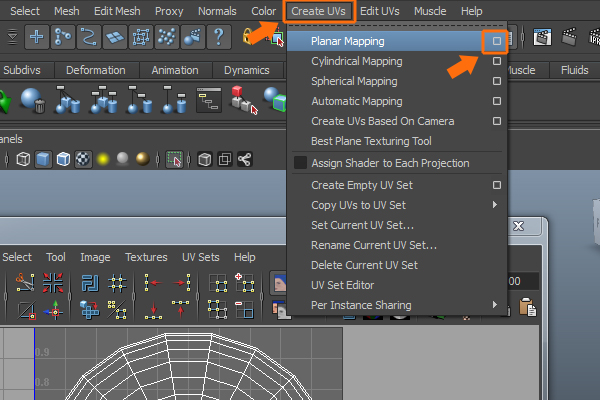This screenshot has height=400, width=600.
Task: Choose Automatic Mapping from the menu
Action: coord(356,101)
